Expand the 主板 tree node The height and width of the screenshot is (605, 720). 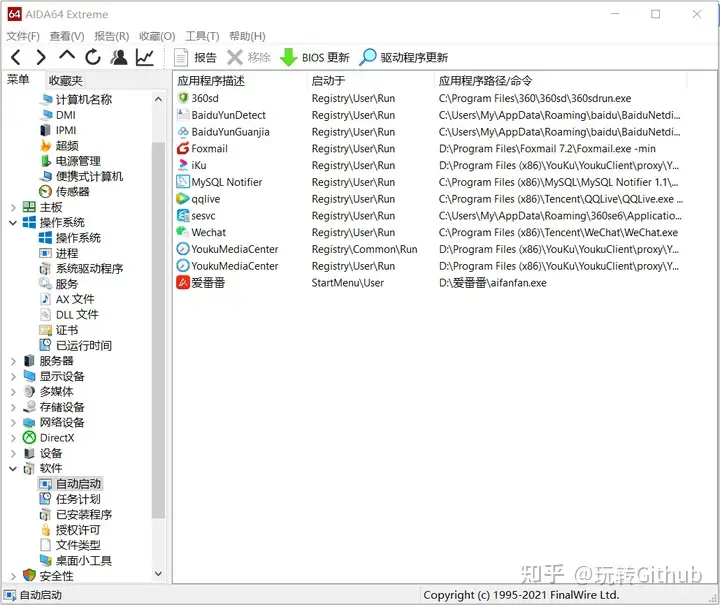click(x=13, y=207)
